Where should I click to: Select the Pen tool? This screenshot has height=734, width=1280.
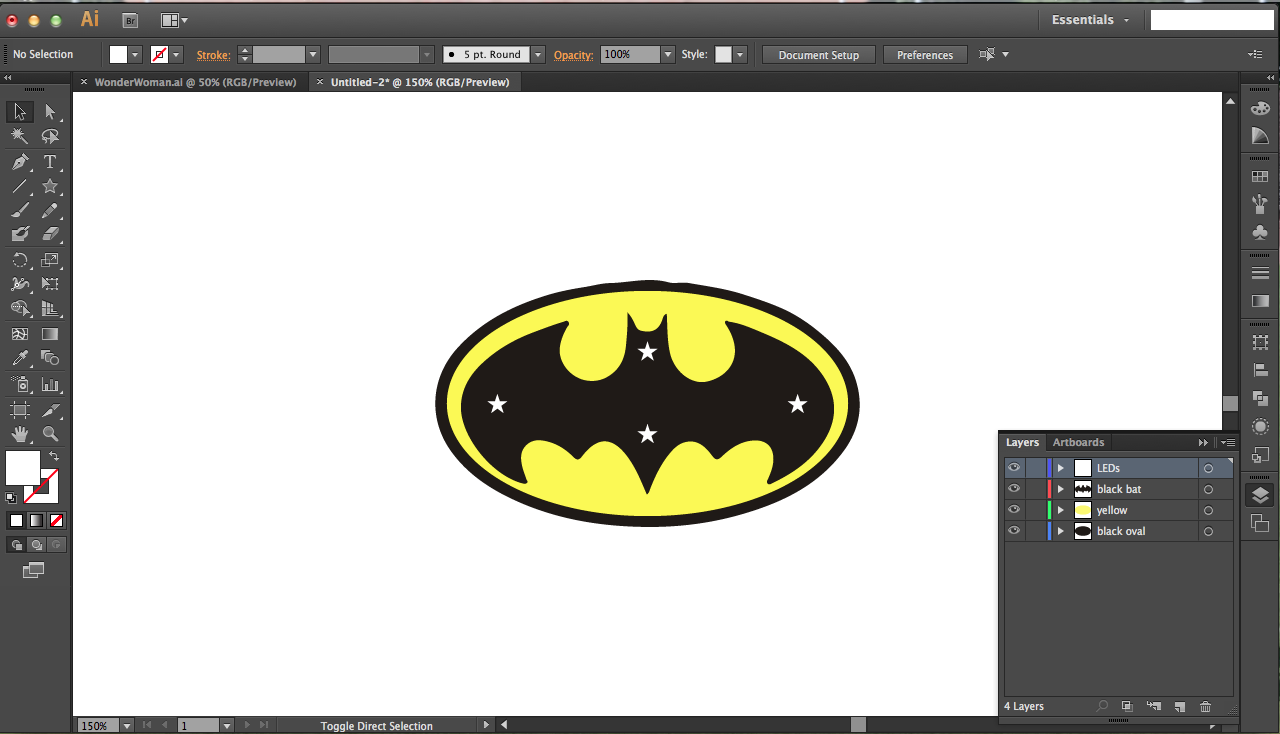point(20,162)
